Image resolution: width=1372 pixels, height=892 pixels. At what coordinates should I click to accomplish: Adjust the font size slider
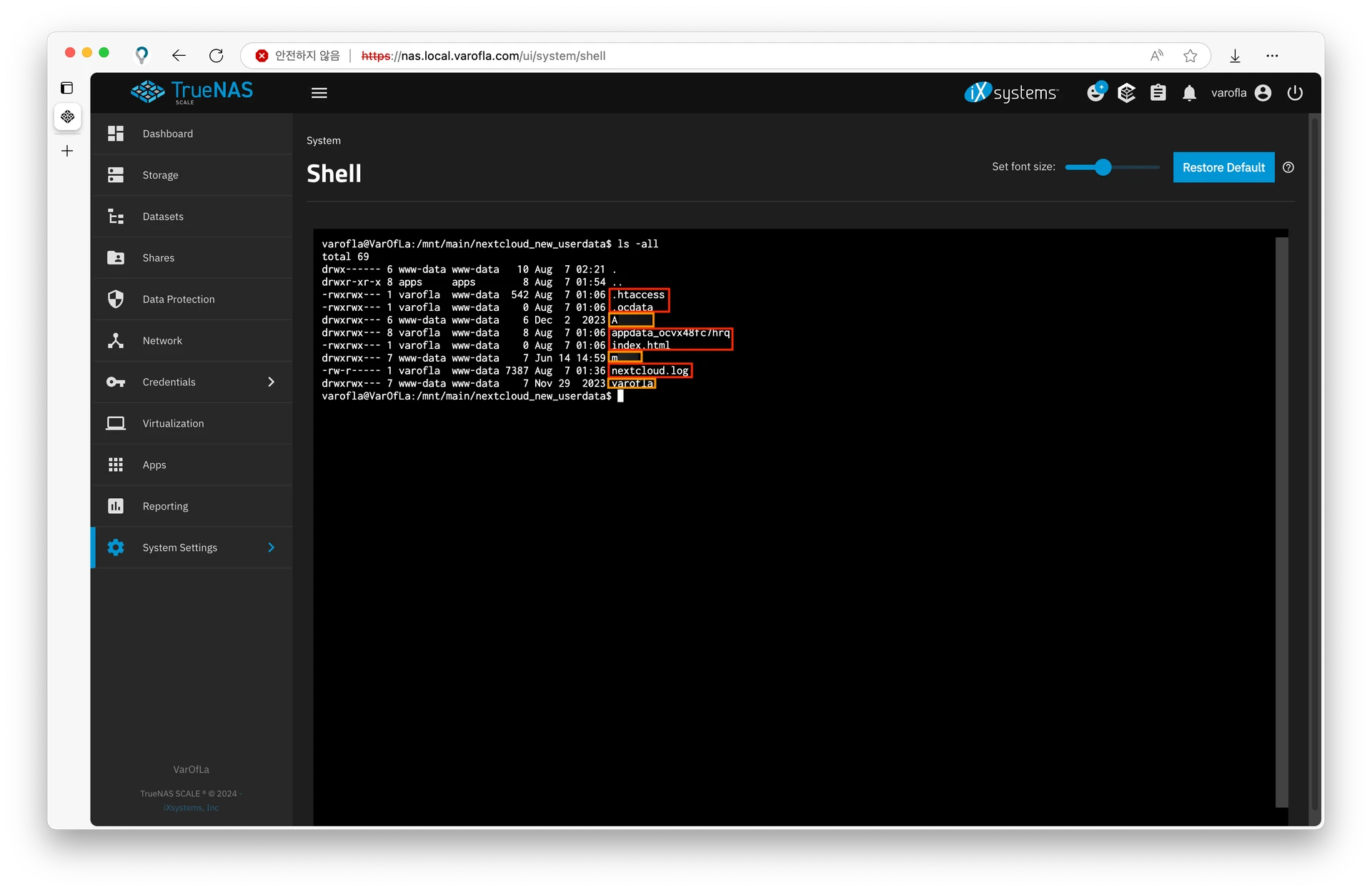point(1103,167)
